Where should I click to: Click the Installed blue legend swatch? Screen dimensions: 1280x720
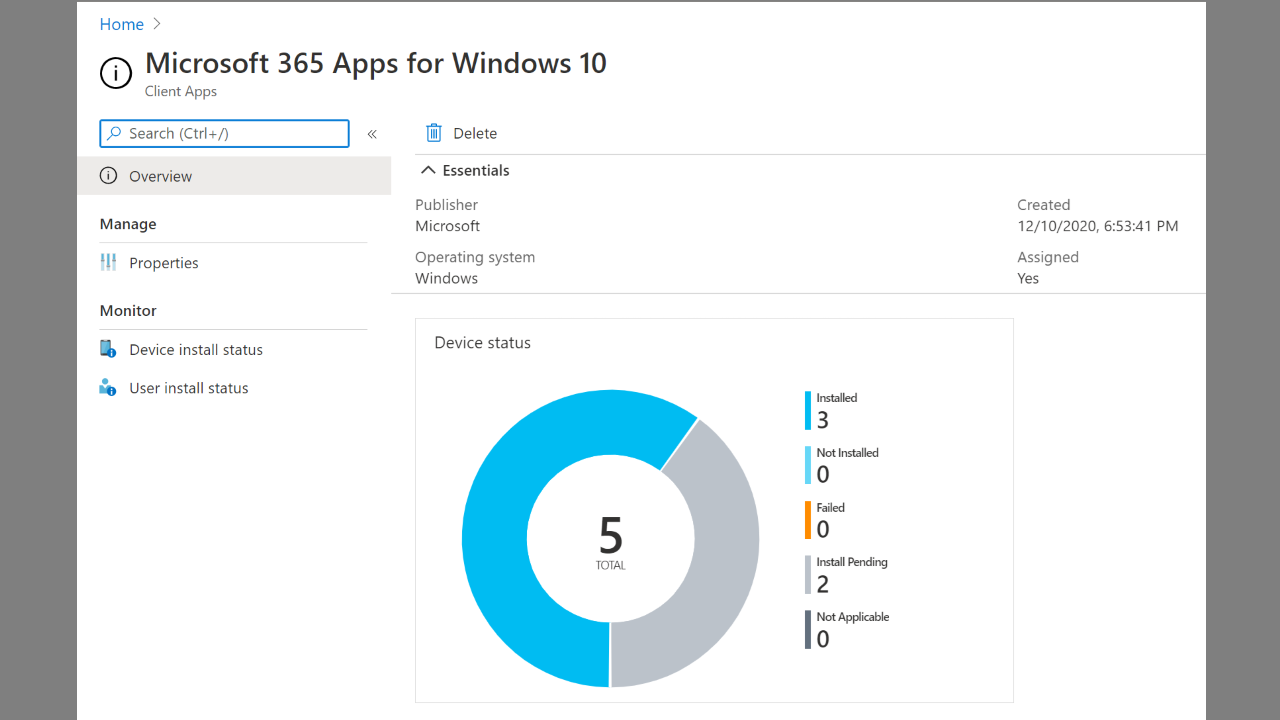(808, 410)
